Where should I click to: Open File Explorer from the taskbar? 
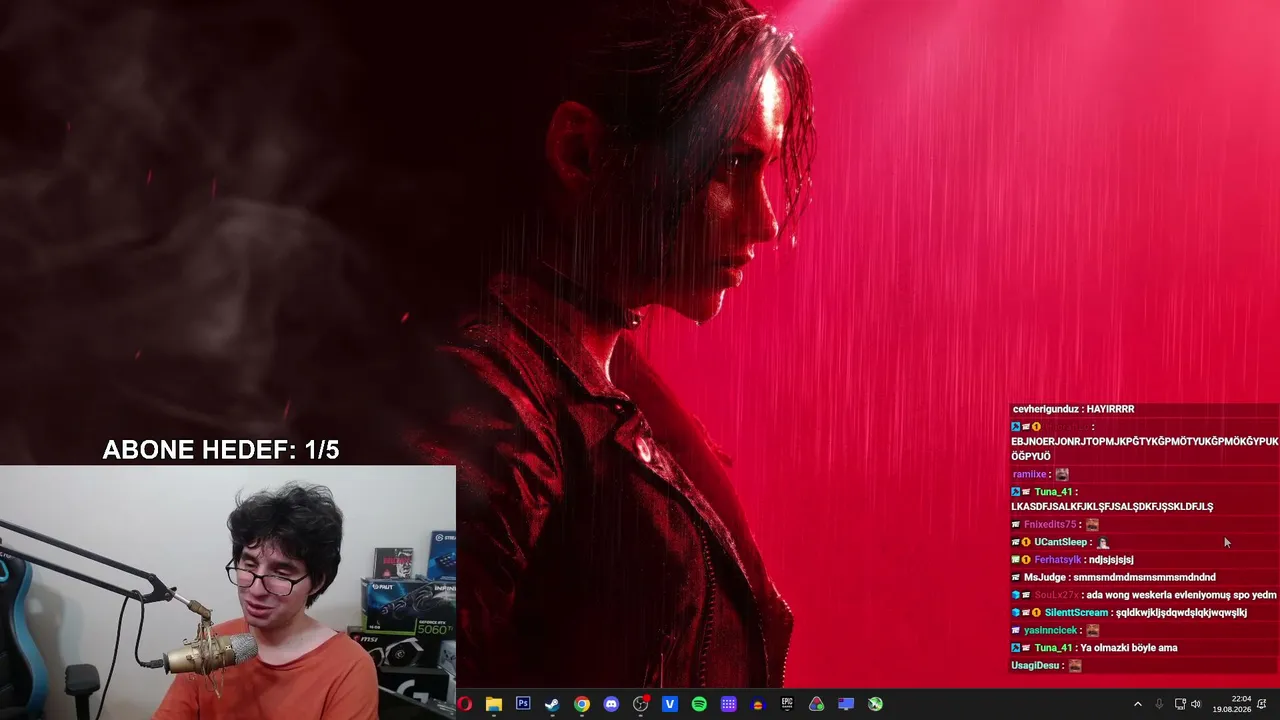494,704
